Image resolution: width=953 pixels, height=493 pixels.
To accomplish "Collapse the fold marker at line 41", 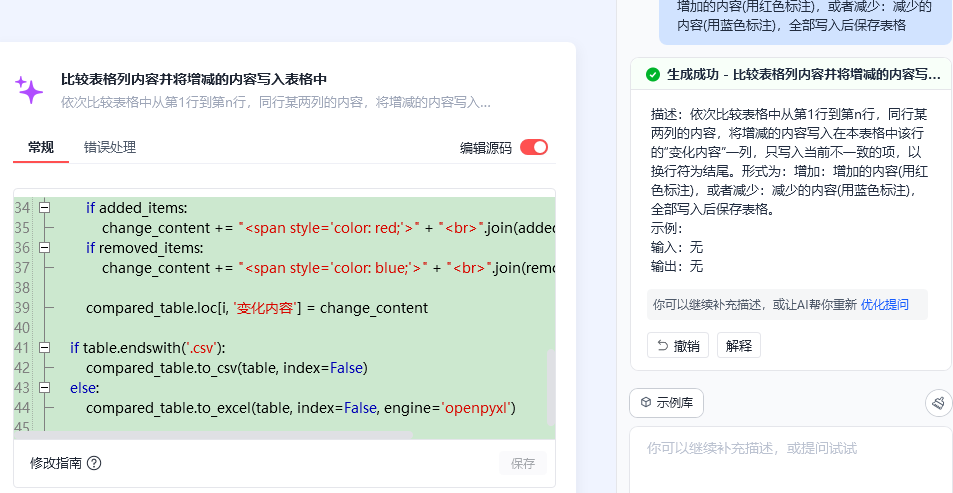I will coord(44,348).
